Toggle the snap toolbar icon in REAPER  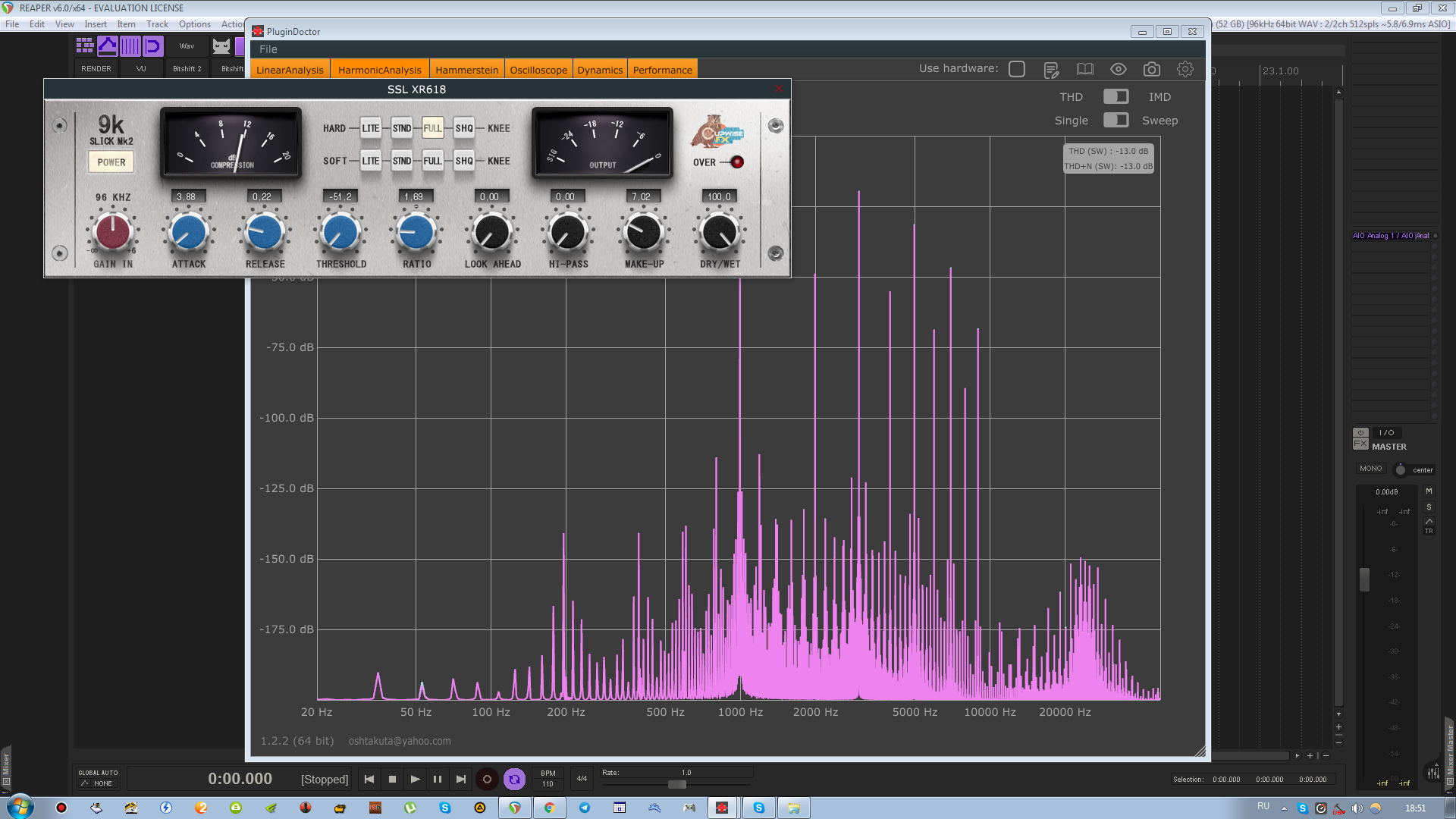click(x=153, y=46)
